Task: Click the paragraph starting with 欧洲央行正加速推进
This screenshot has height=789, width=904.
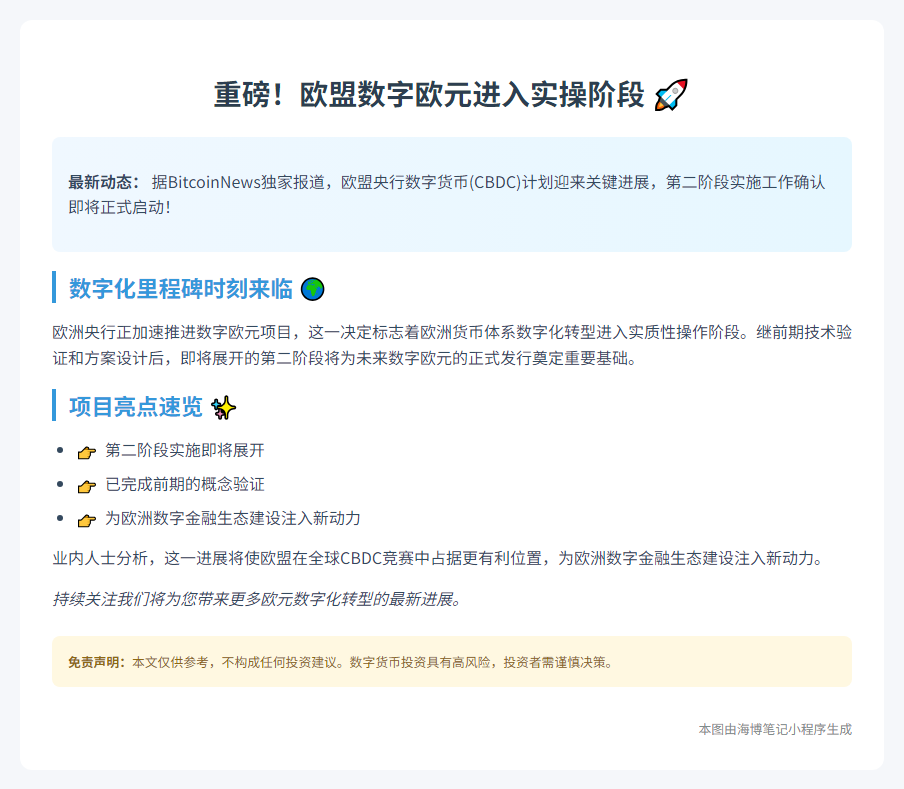Action: pos(451,345)
